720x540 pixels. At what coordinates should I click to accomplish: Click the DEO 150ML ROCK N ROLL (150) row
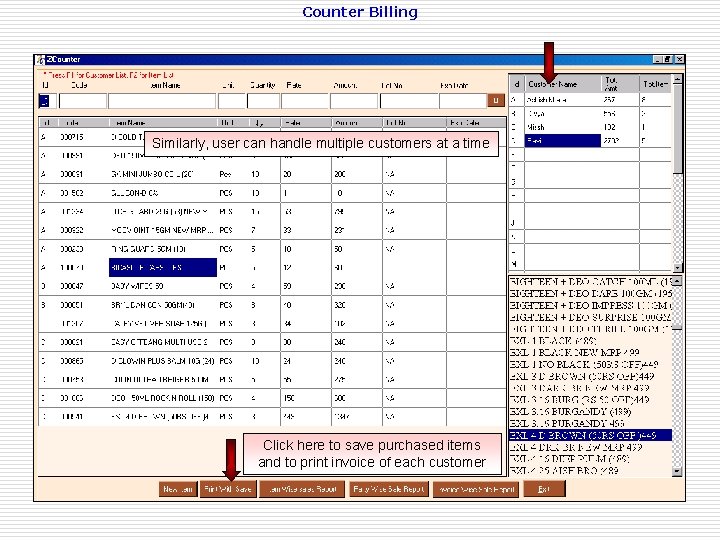272,398
